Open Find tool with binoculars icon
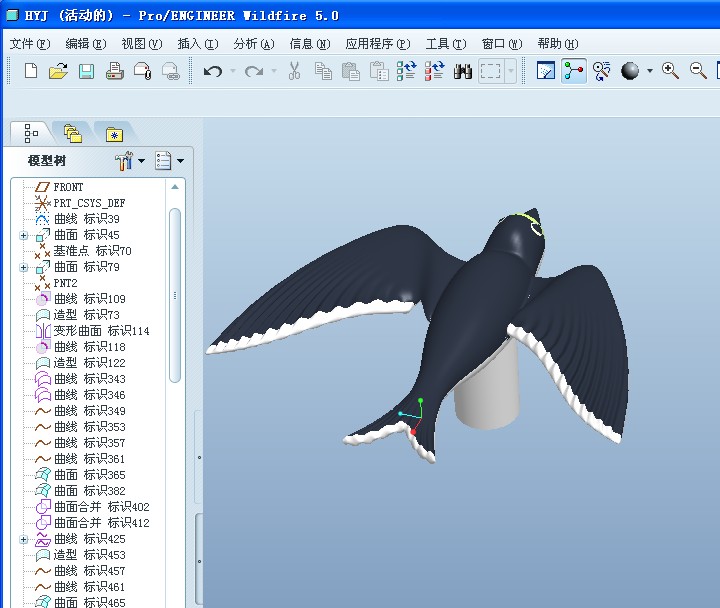Screen dimensions: 720x608 point(462,71)
